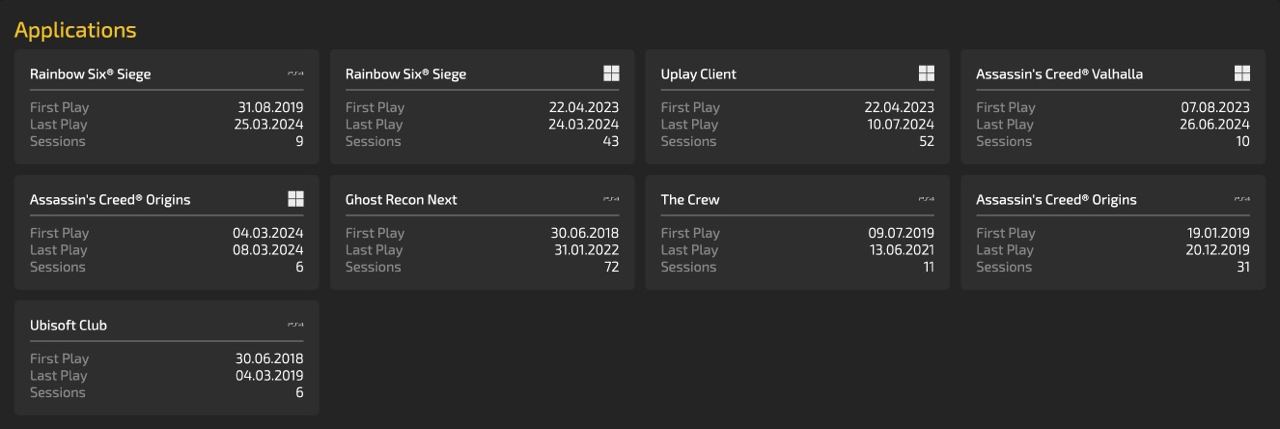Click the Windows icon on Assassin's Creed Valhalla
This screenshot has width=1280, height=429.
(x=1242, y=73)
